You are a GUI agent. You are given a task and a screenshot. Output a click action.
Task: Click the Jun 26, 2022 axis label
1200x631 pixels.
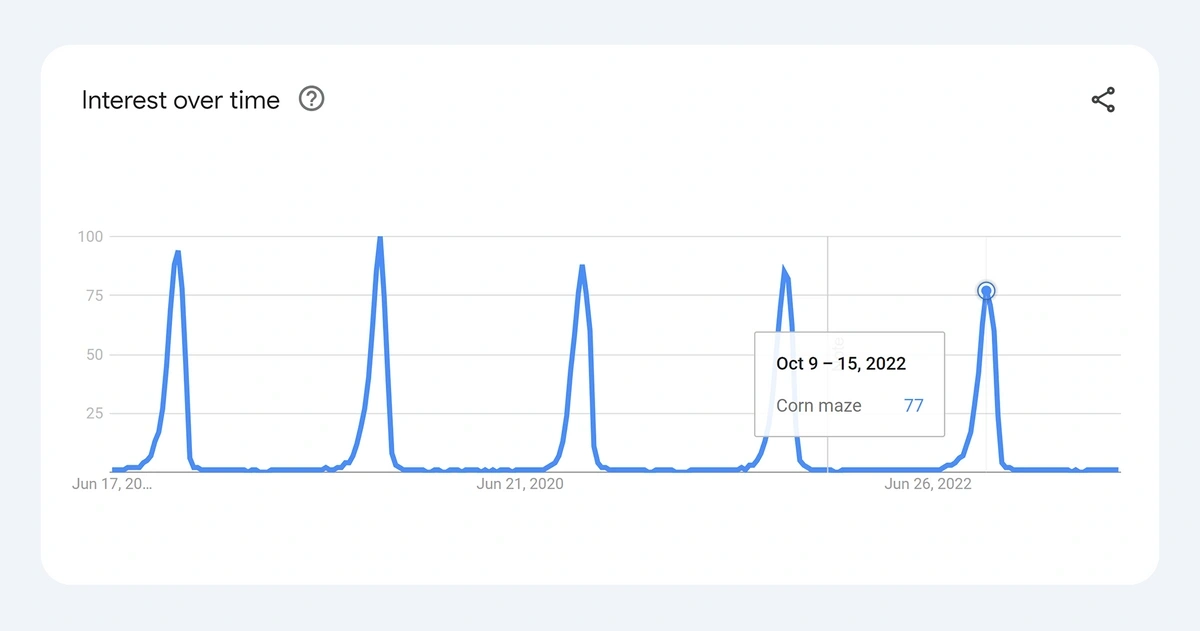928,484
